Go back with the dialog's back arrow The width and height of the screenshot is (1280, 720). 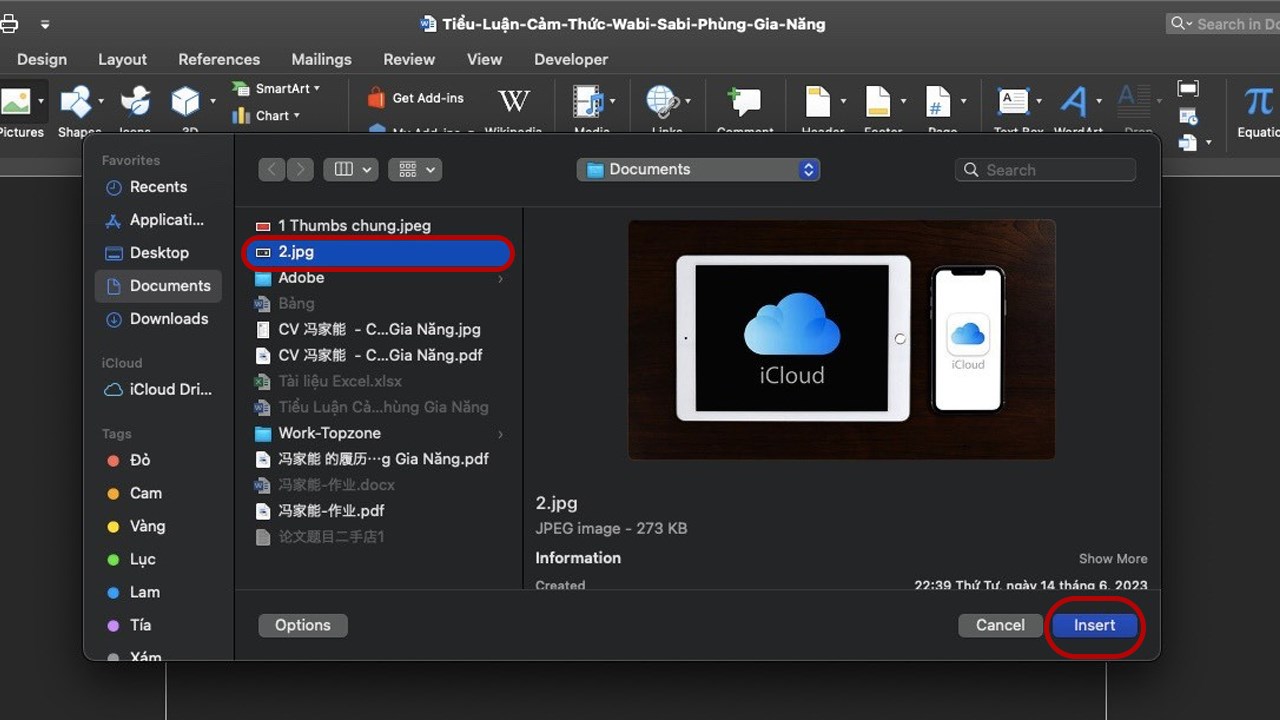click(x=271, y=169)
